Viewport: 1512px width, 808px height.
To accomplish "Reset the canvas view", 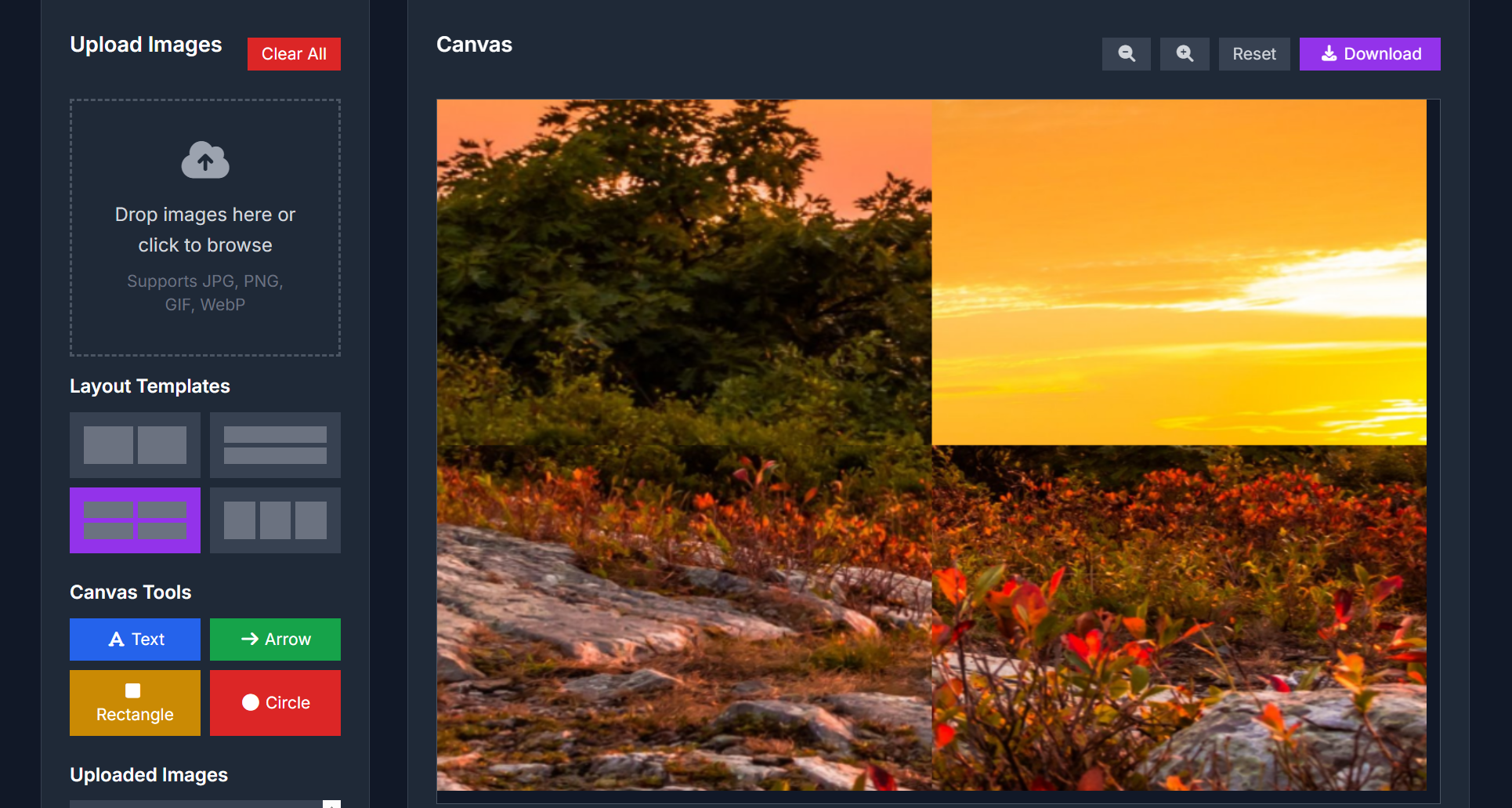I will click(1253, 54).
